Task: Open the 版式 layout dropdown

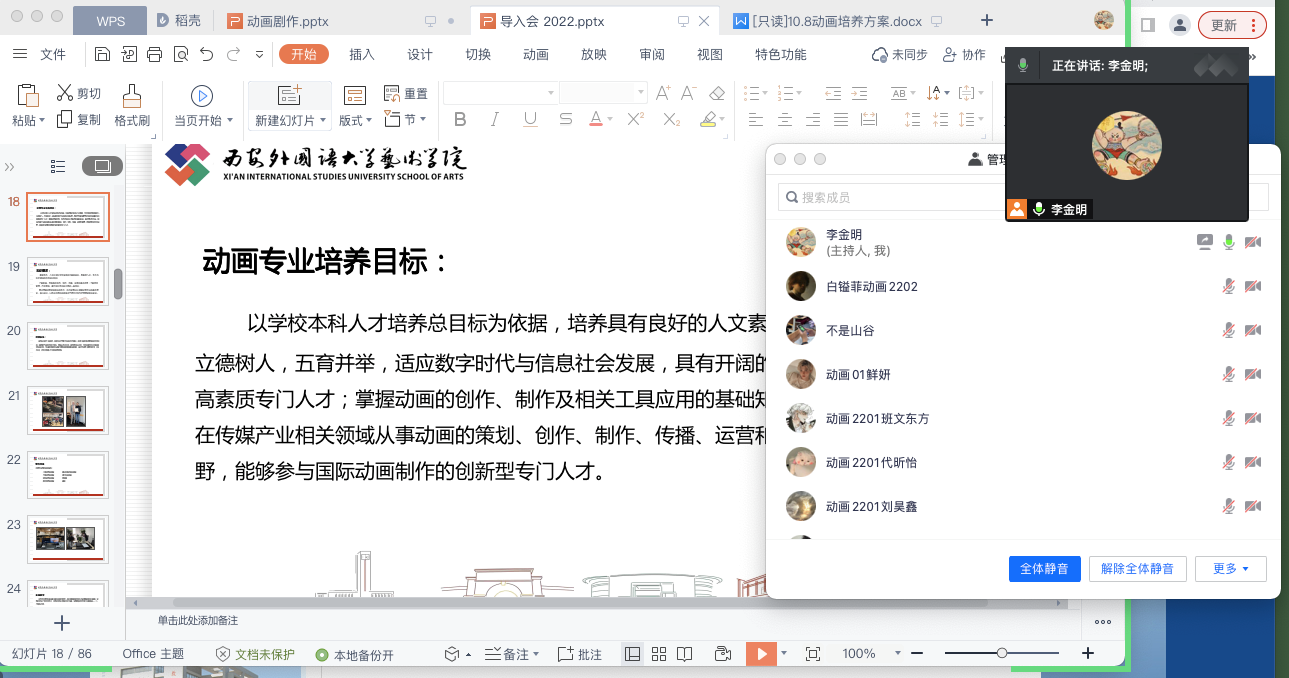Action: (x=355, y=121)
